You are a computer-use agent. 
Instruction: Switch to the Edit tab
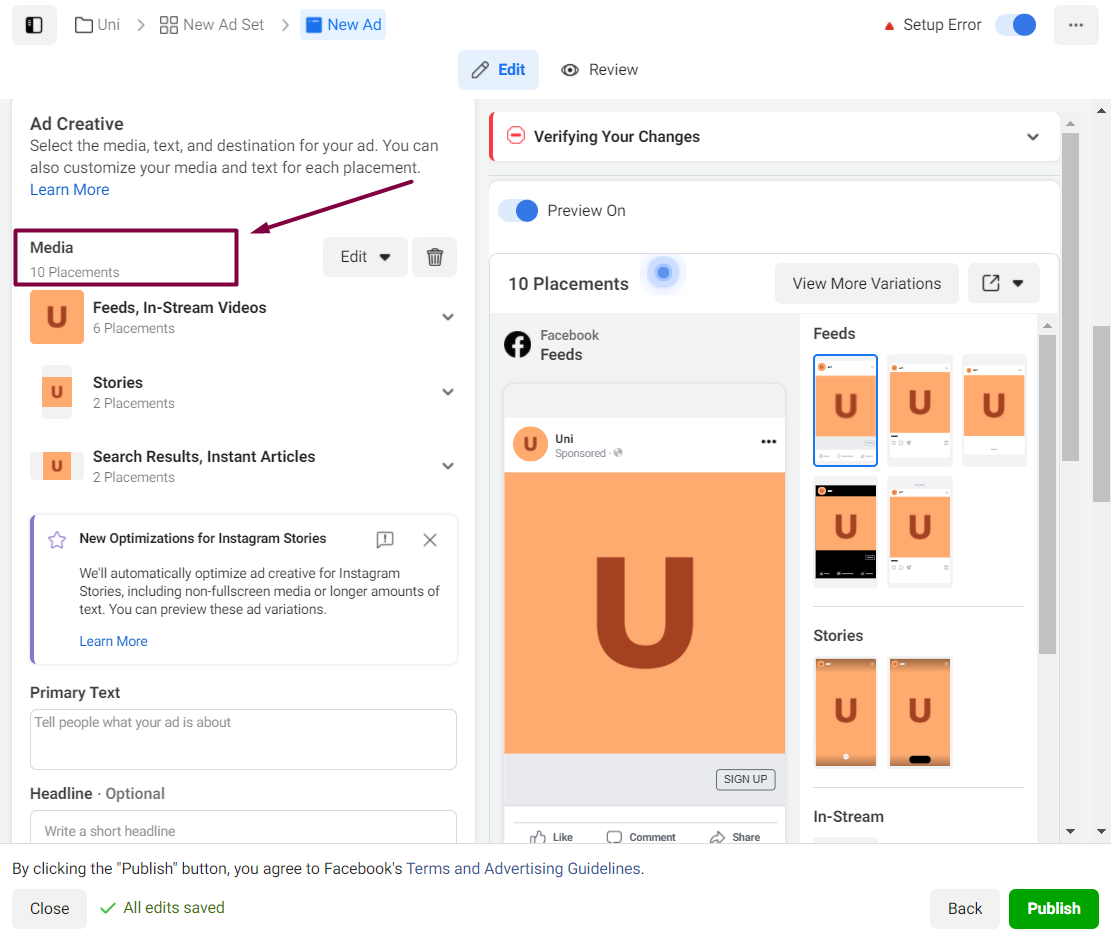click(x=498, y=69)
